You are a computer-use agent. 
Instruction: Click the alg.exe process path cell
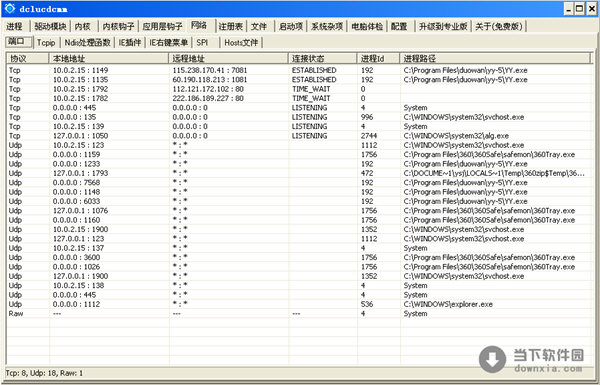pos(456,136)
